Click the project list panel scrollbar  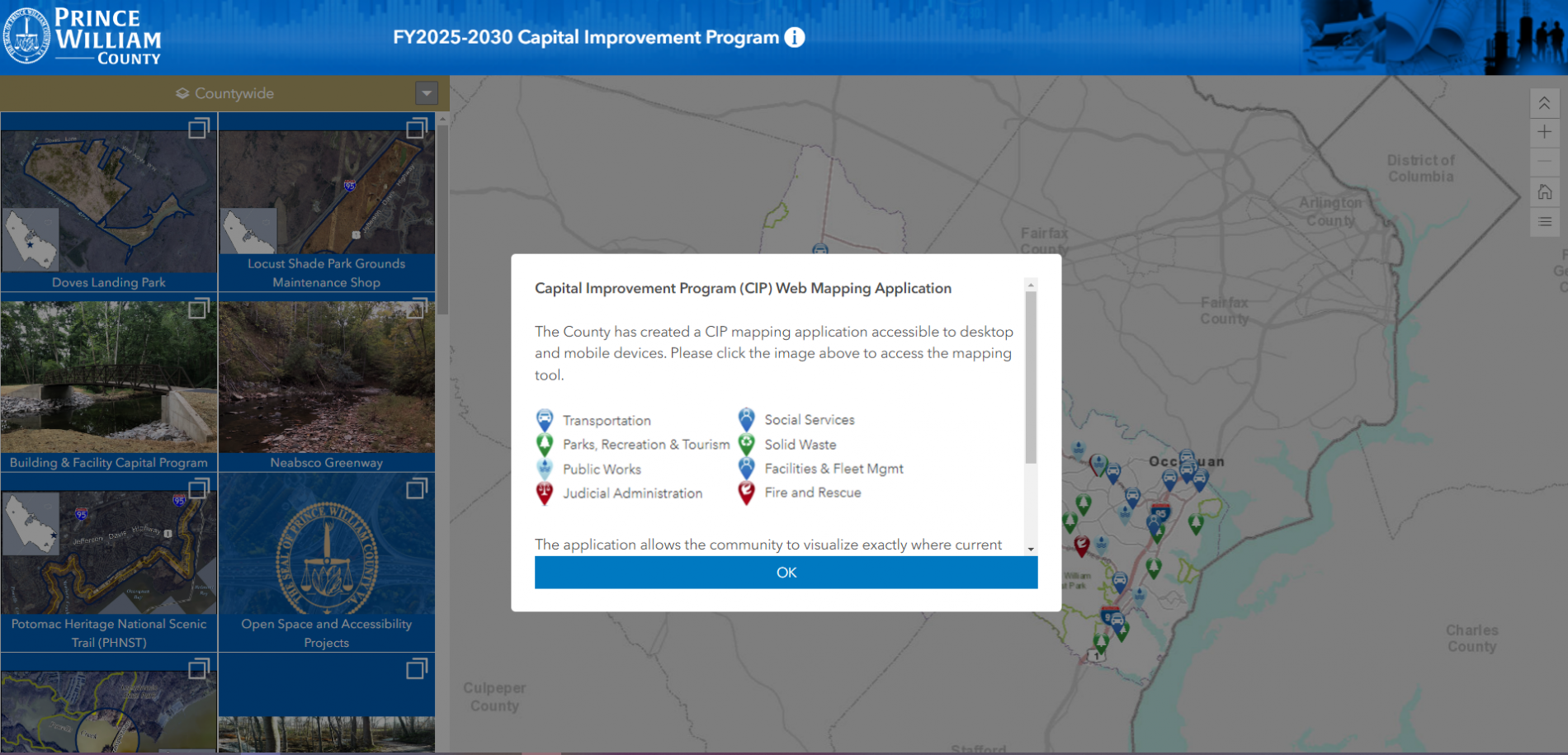coord(443,219)
